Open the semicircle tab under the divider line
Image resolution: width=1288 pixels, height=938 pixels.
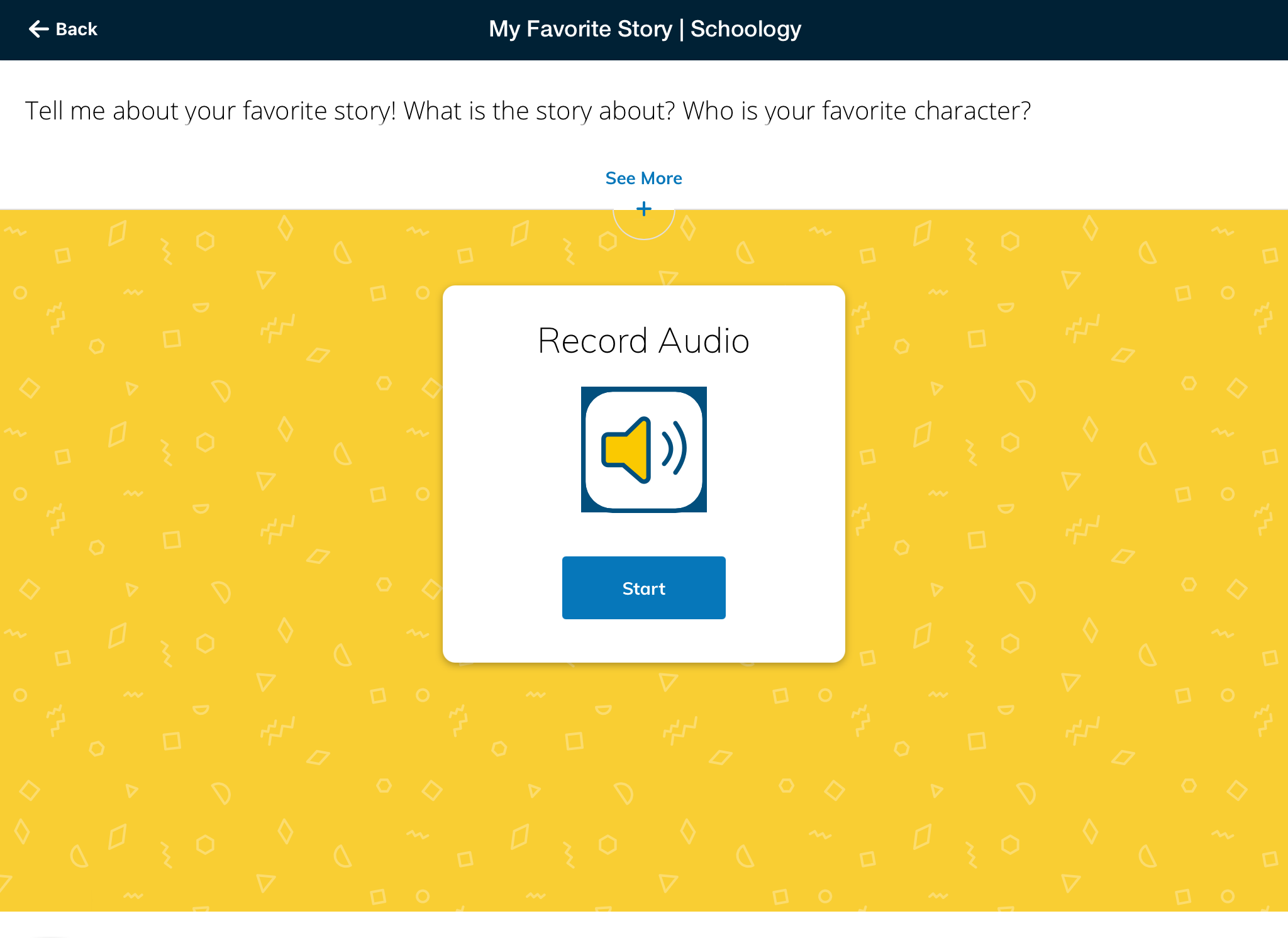pos(643,228)
